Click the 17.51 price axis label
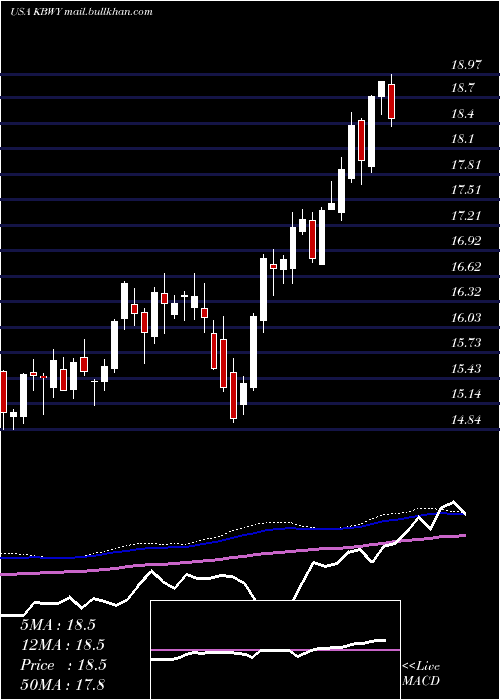500x700 pixels. pyautogui.click(x=467, y=190)
